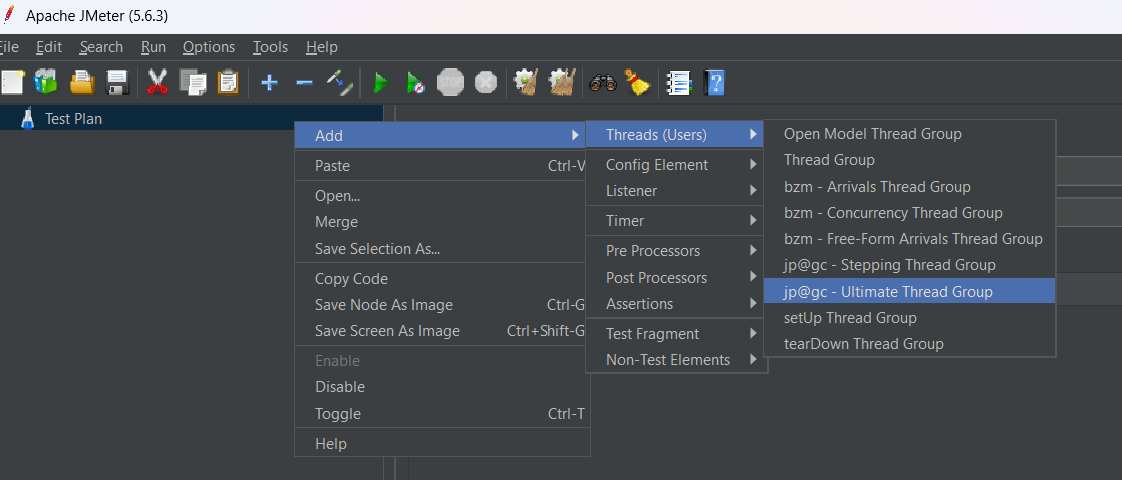Expand the Pre Processors submenu

(674, 251)
